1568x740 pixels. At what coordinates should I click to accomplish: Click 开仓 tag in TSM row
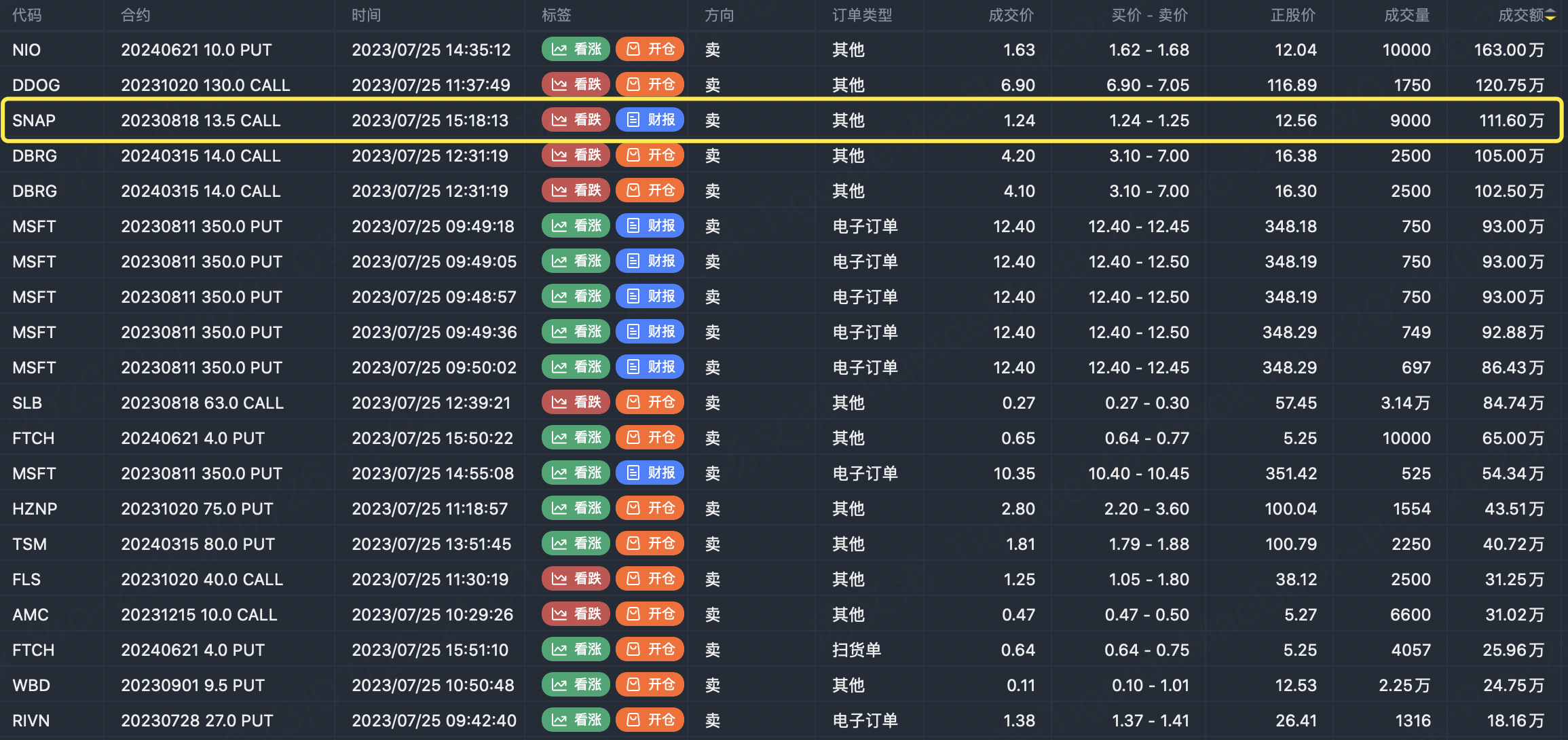pos(650,543)
